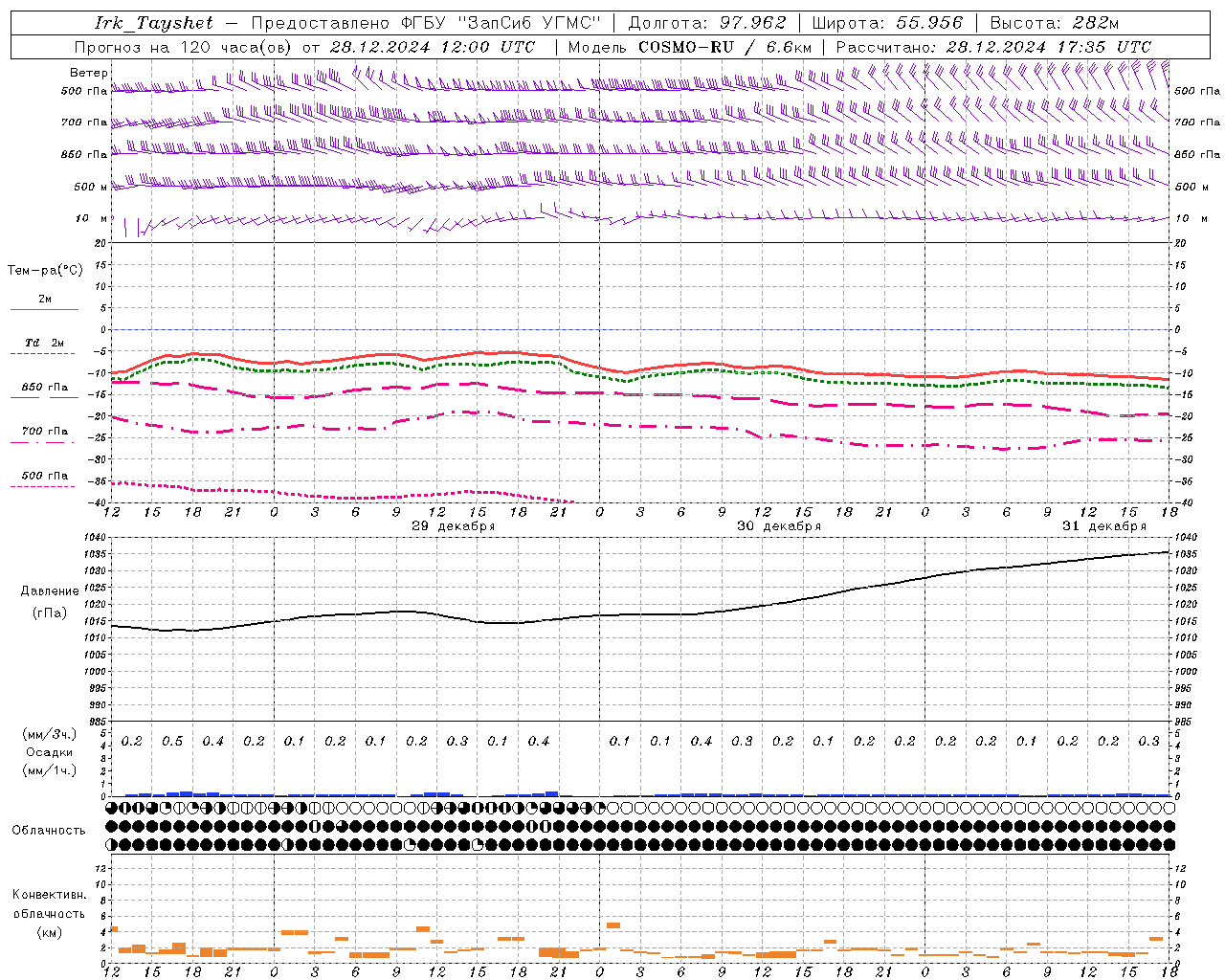Click the (мм/3ч.) precipitation unit label
This screenshot has height=980, width=1225.
[x=50, y=734]
